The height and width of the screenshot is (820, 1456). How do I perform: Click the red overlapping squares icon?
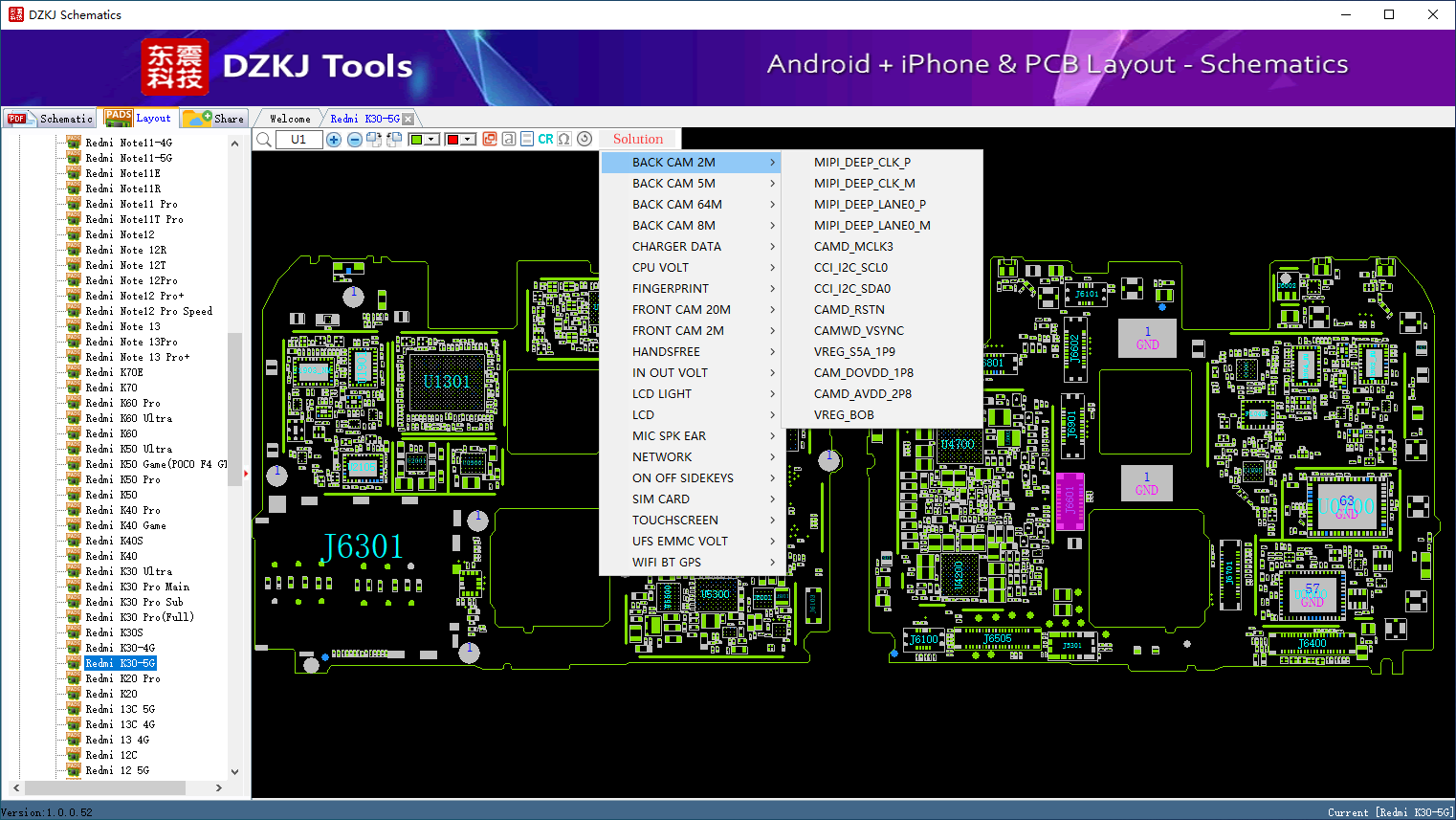click(490, 139)
